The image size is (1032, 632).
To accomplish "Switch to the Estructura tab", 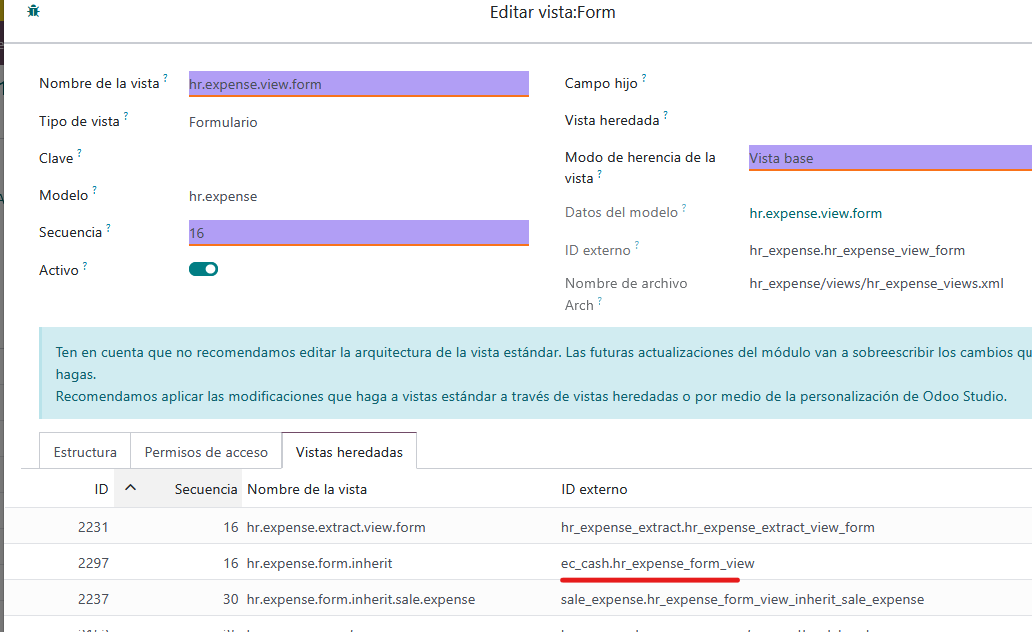I will pyautogui.click(x=85, y=452).
